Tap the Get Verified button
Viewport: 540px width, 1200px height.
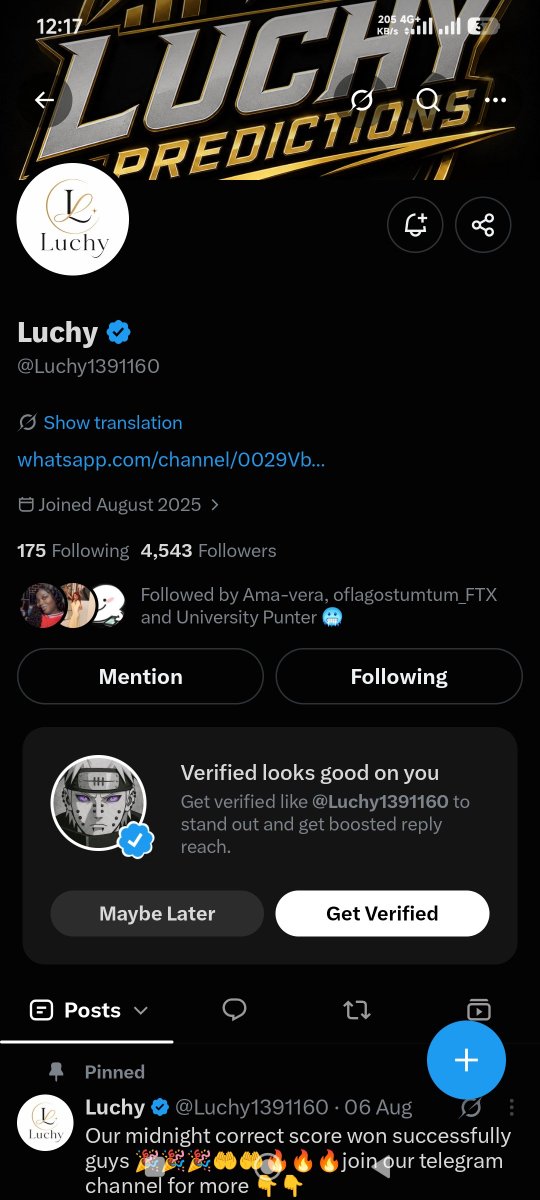click(x=382, y=913)
